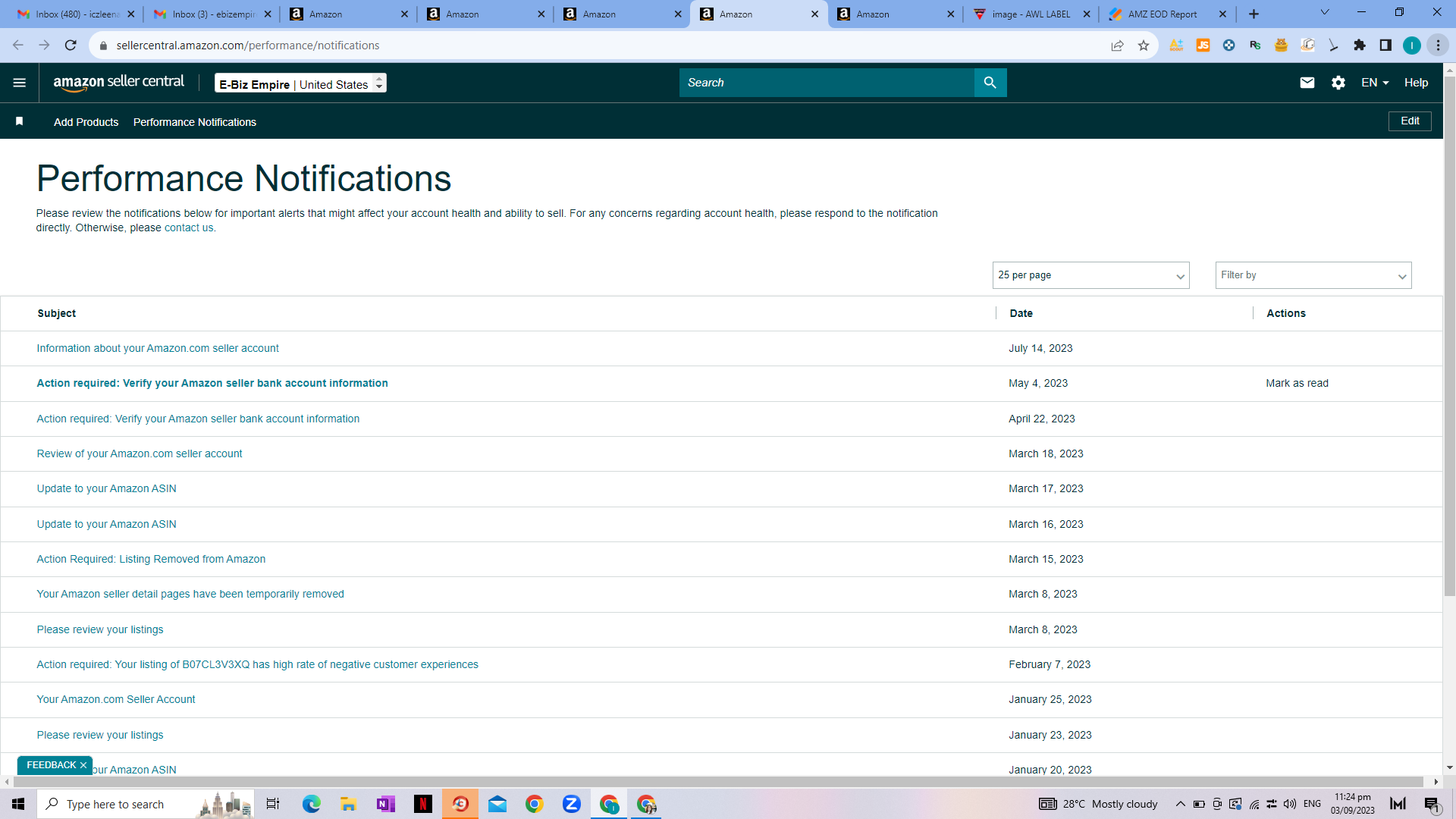This screenshot has width=1456, height=819.
Task: Open the Filter by dropdown
Action: tap(1313, 275)
